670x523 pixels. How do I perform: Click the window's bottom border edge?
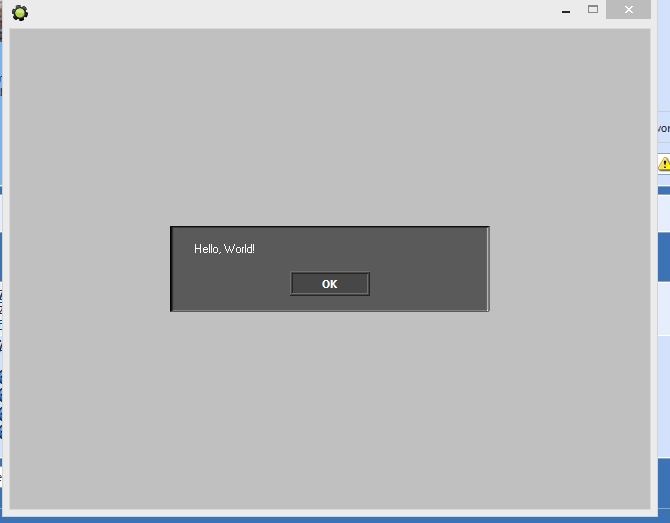coord(330,513)
